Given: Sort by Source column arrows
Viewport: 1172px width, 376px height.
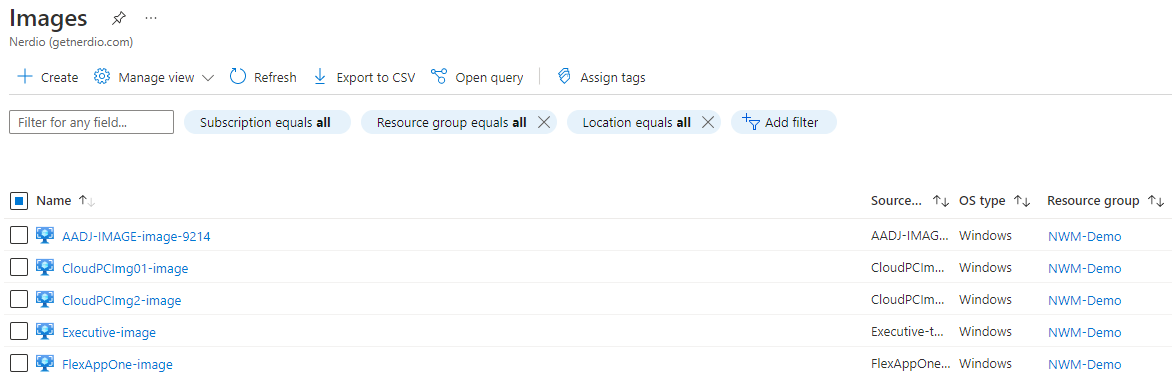Looking at the screenshot, I should pyautogui.click(x=940, y=201).
